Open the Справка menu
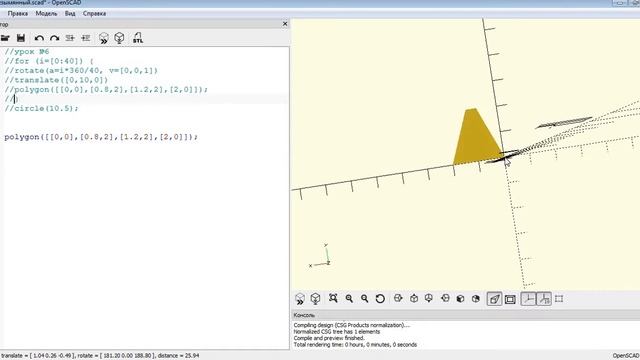The height and width of the screenshot is (360, 640). click(94, 13)
